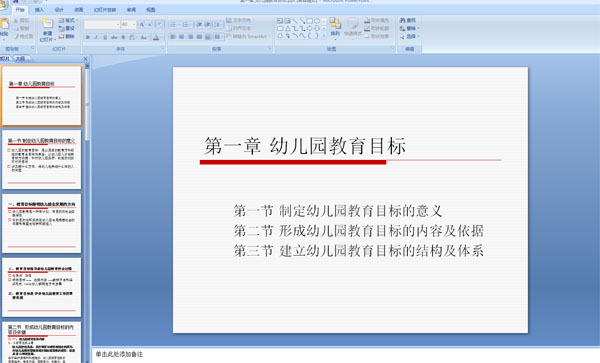Click the font color button
The image size is (600, 363).
coord(156,37)
